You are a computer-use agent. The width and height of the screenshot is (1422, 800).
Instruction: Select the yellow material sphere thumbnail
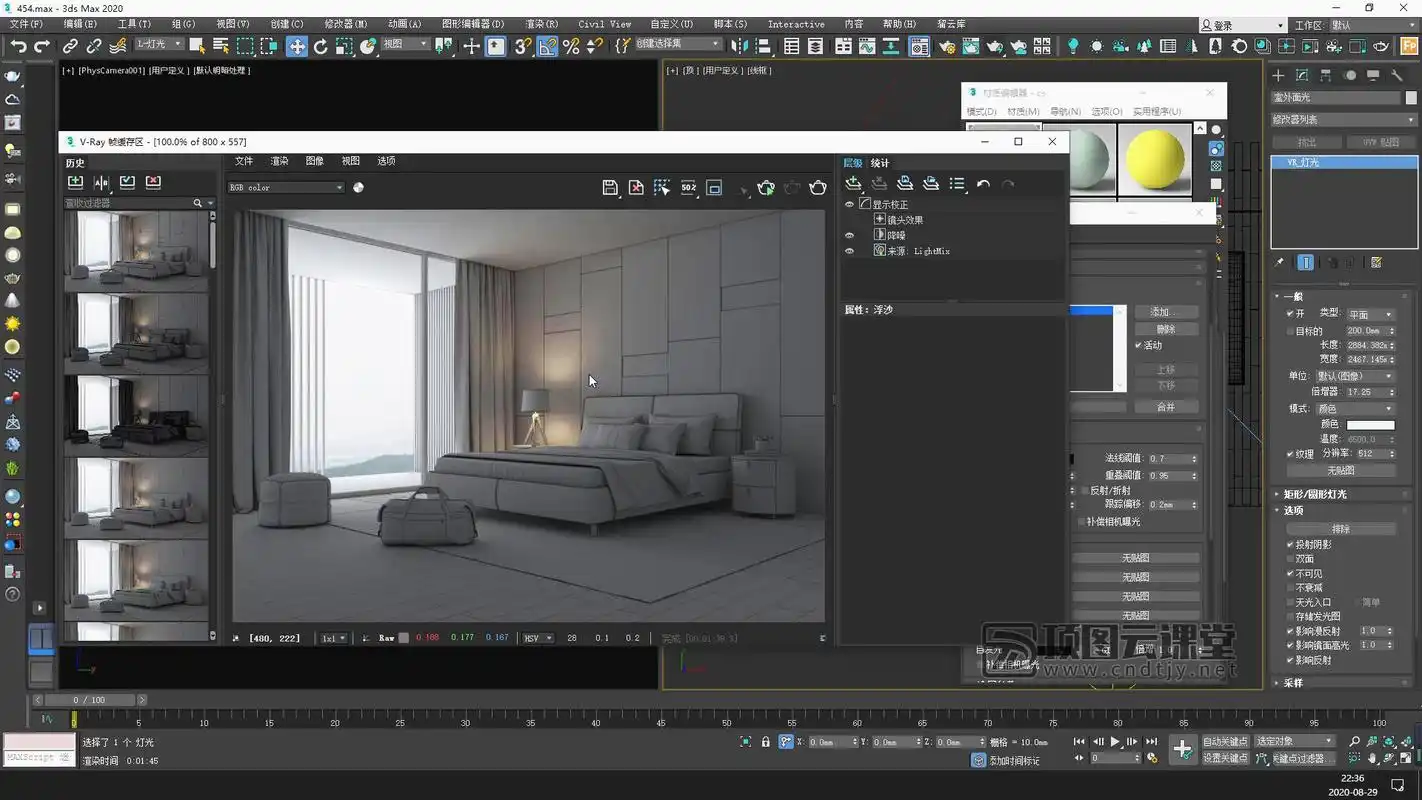[x=1156, y=160]
